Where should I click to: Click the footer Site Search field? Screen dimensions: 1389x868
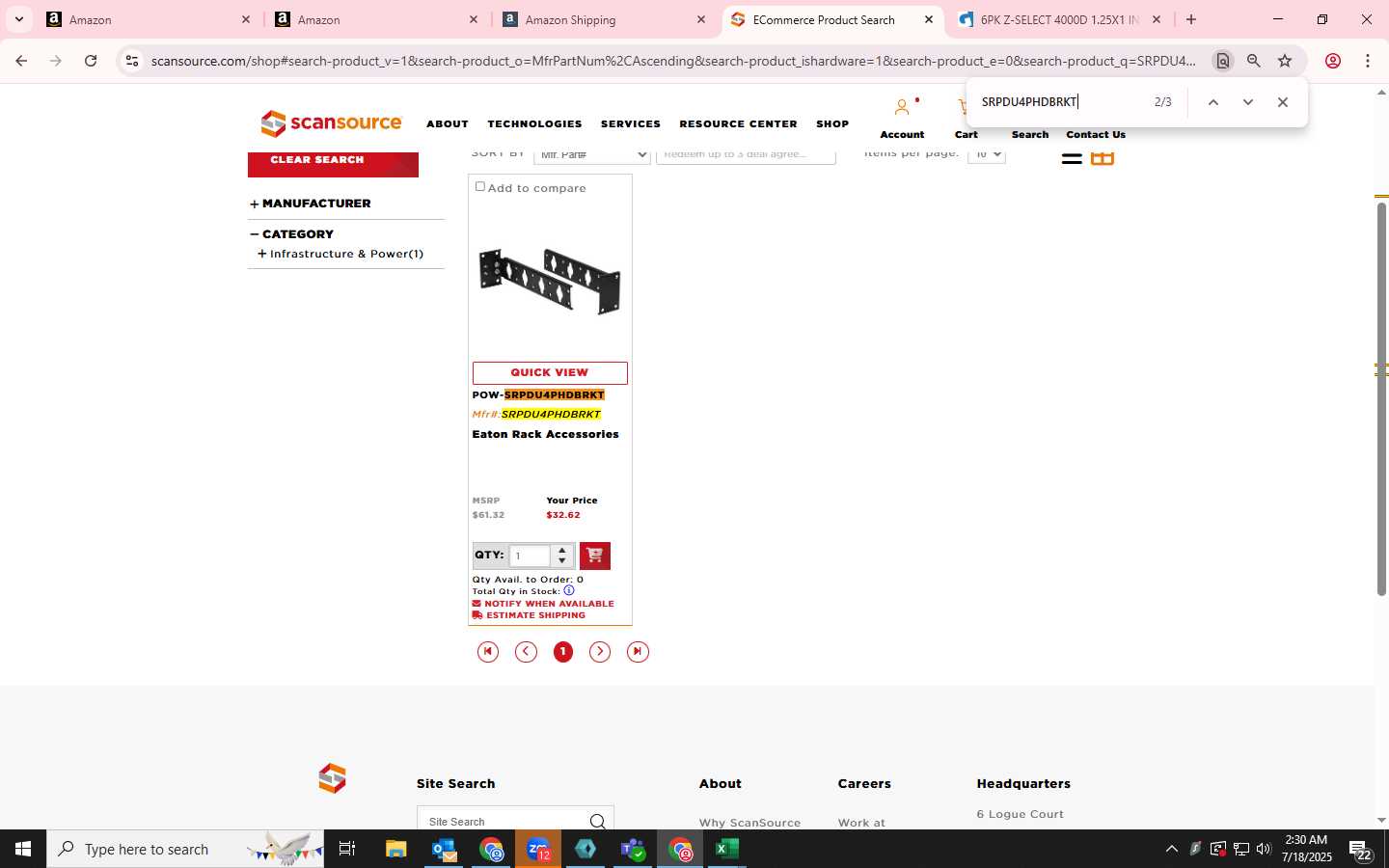[515, 820]
